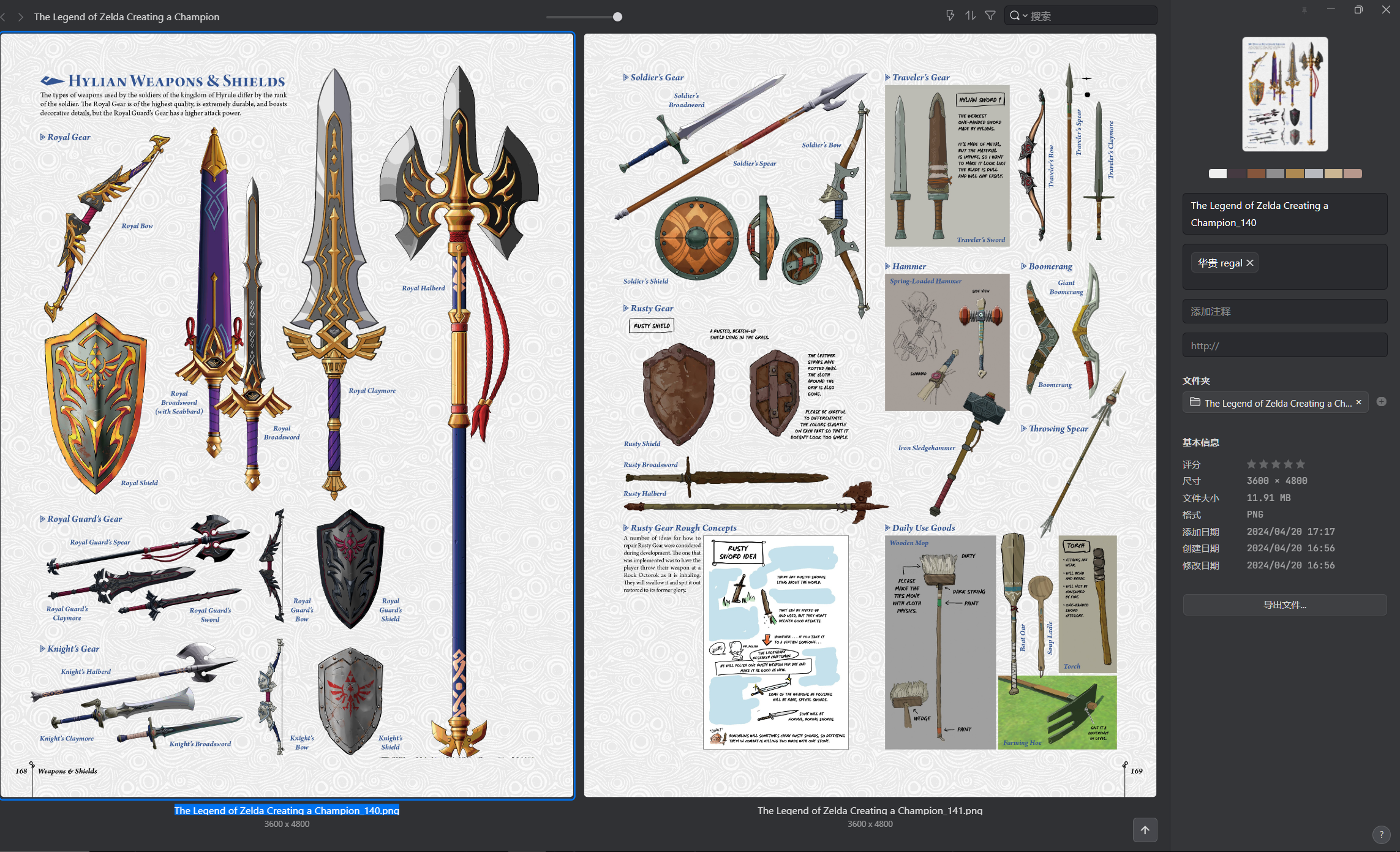Image resolution: width=1400 pixels, height=852 pixels.
Task: Click the quick action lightning icon
Action: click(950, 15)
